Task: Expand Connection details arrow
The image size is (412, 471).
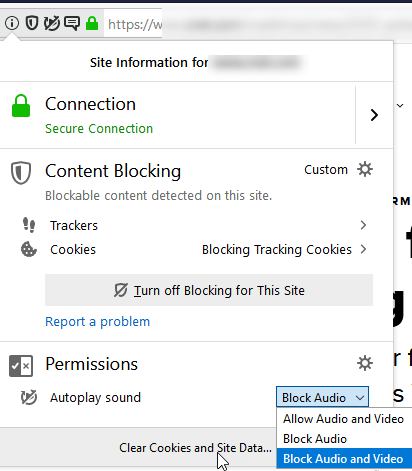Action: click(374, 115)
